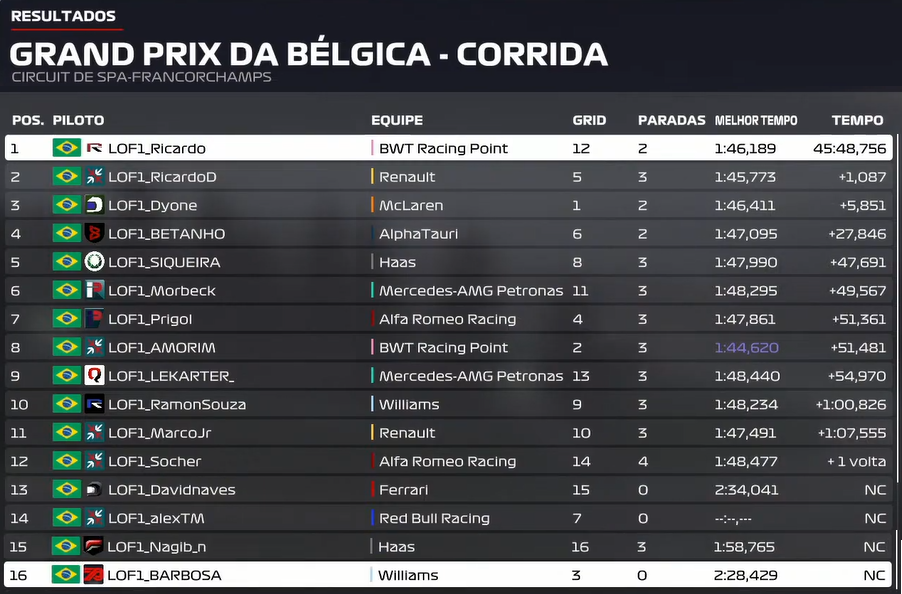Select the LOF1_AMORIM driver row
This screenshot has width=902, height=594.
[449, 347]
